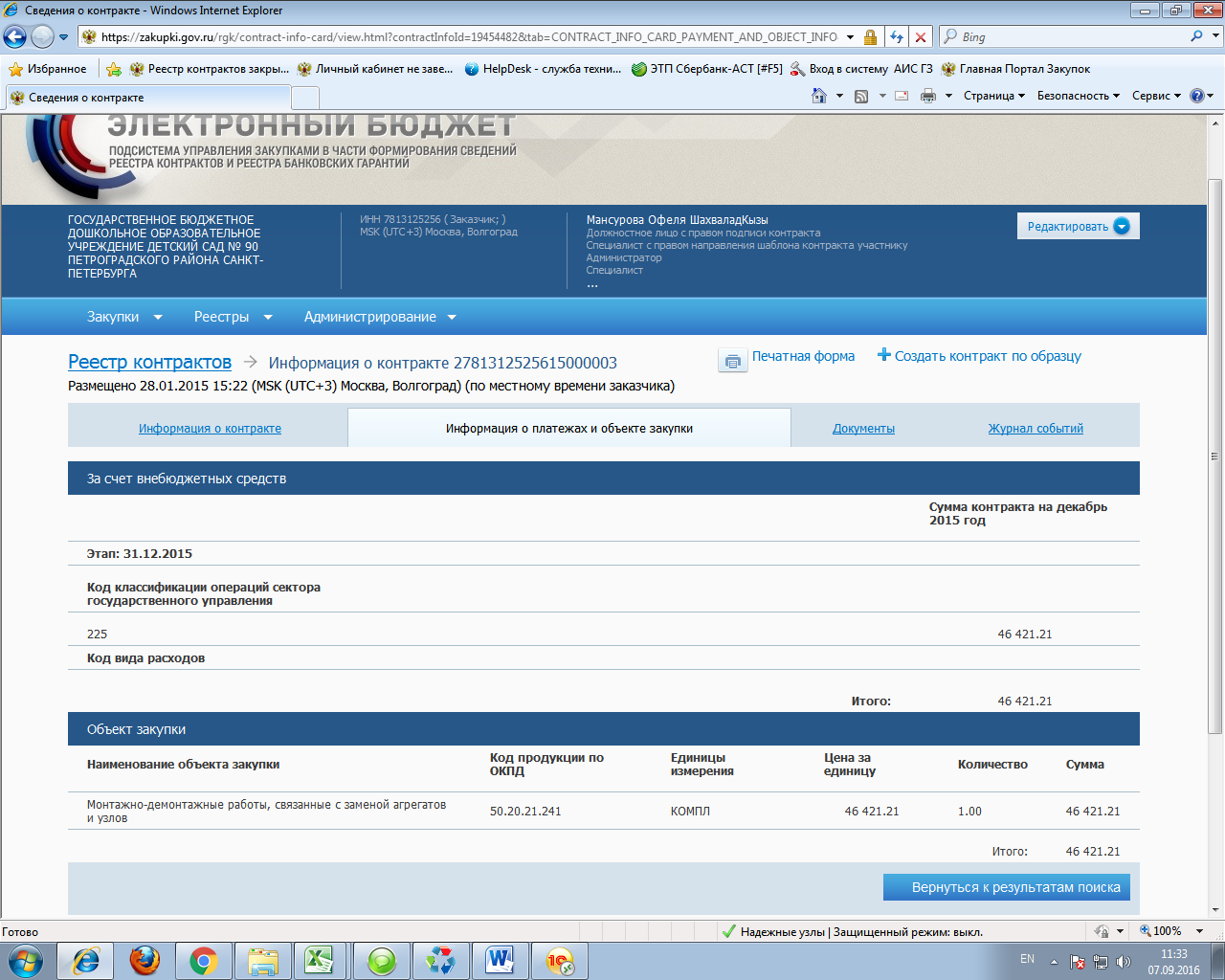Click the green round taskbar application icon
Image resolution: width=1225 pixels, height=980 pixels.
click(382, 961)
